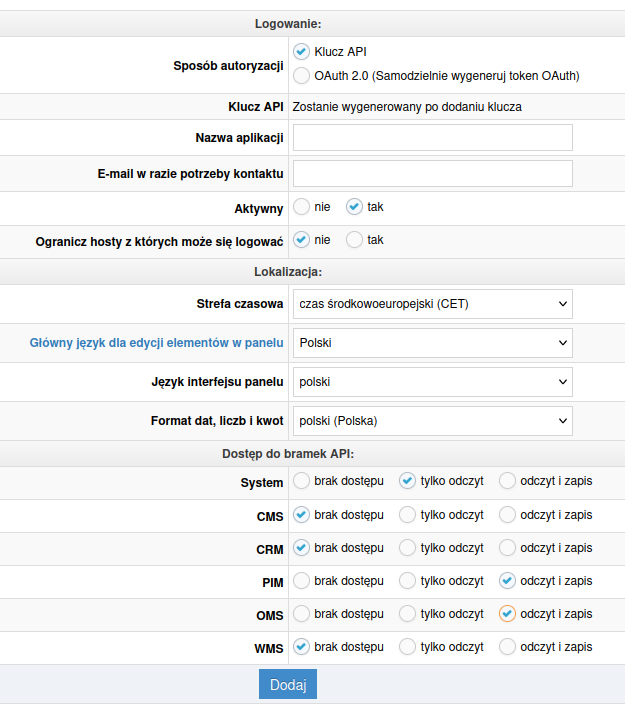This screenshot has width=625, height=717.
Task: Open main editing language dropdown
Action: point(432,343)
